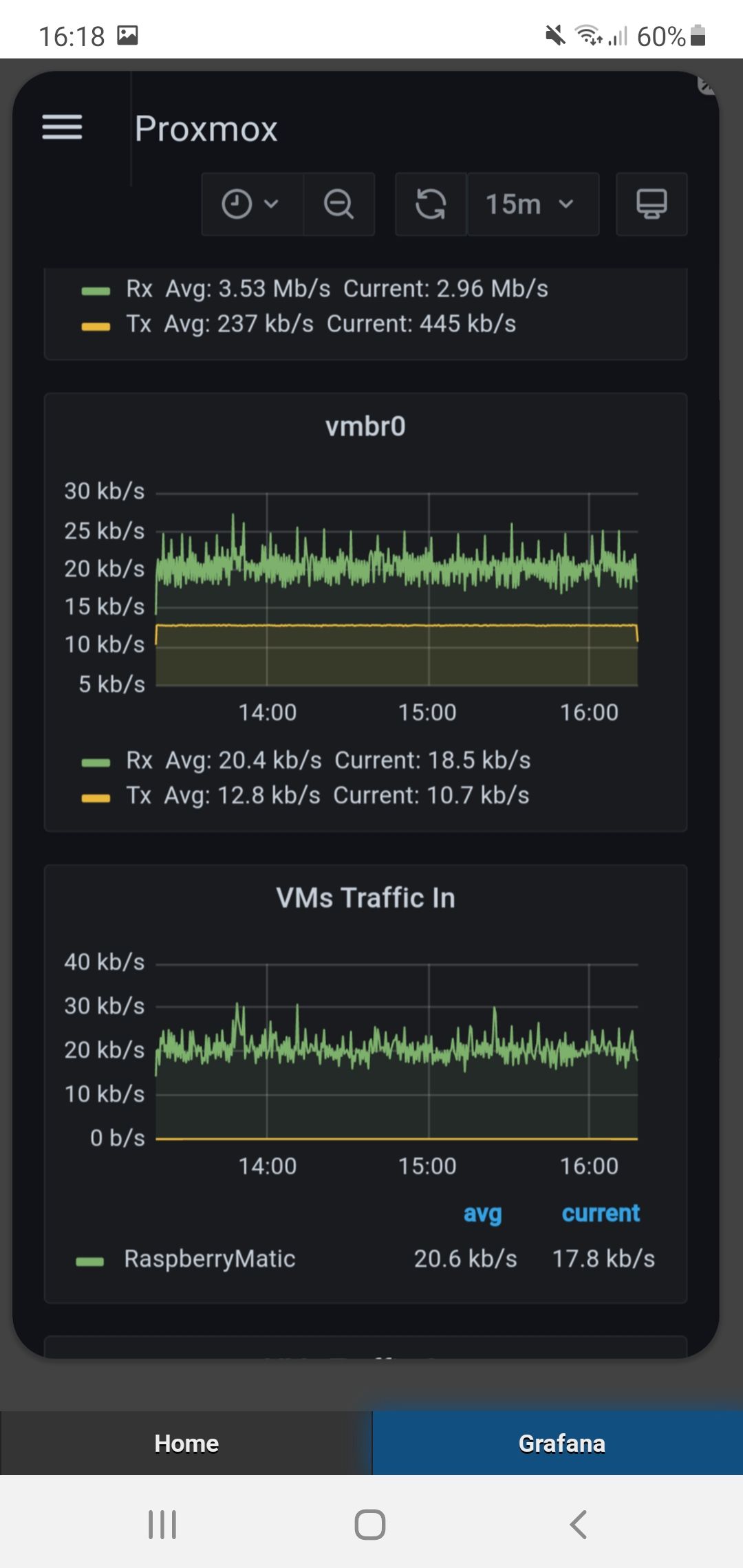Tap the Android home button
Screen dimensions: 743x1568
coord(370,1524)
